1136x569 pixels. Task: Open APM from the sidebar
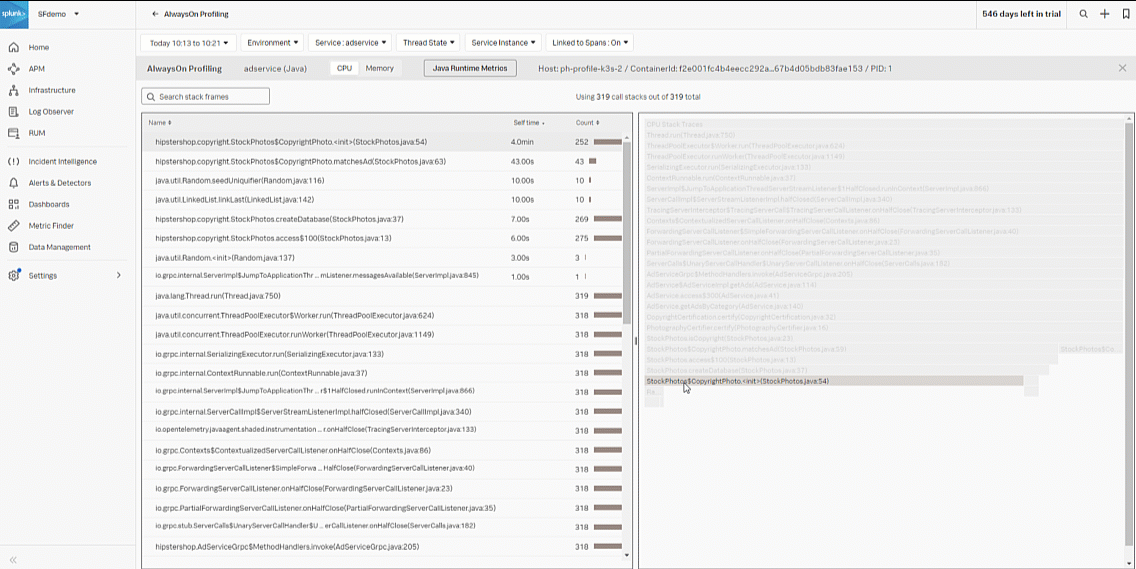click(36, 69)
